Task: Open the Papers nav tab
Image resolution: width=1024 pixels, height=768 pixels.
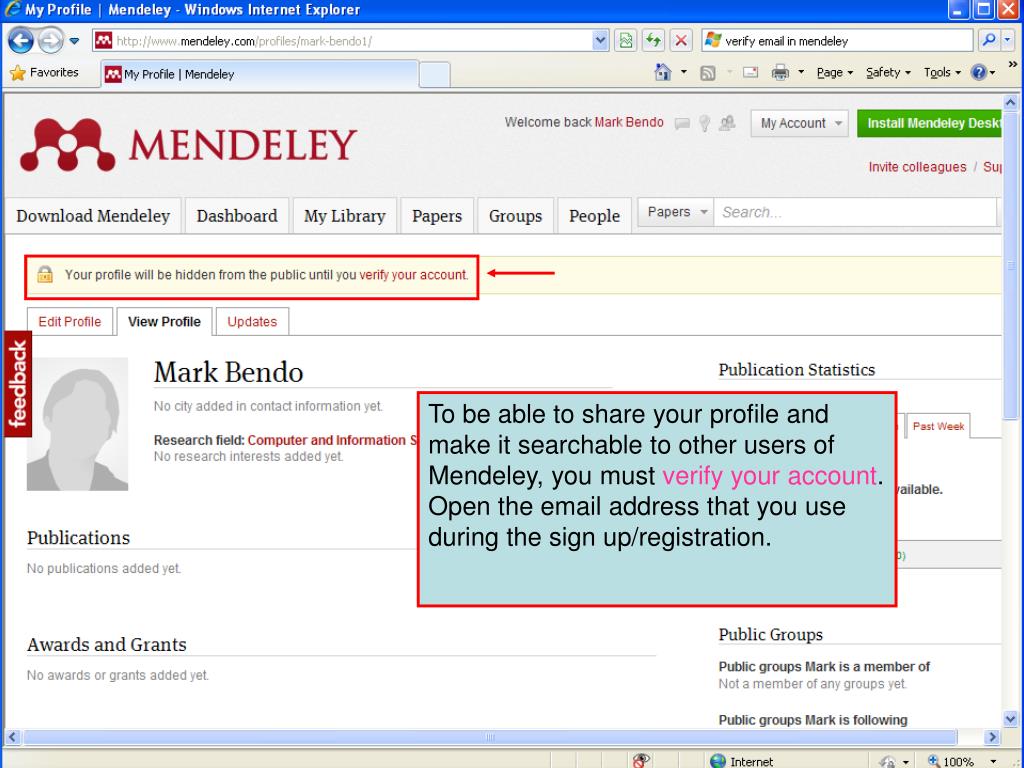Action: (x=437, y=216)
